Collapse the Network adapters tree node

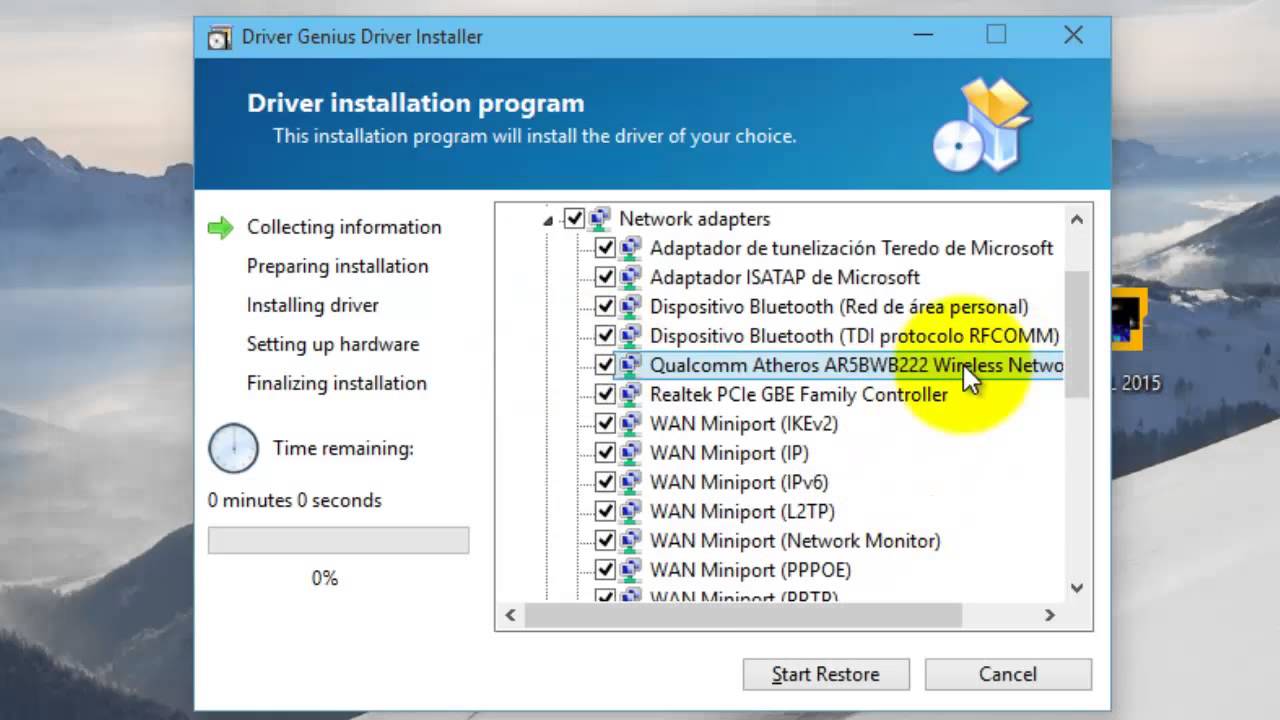(548, 220)
